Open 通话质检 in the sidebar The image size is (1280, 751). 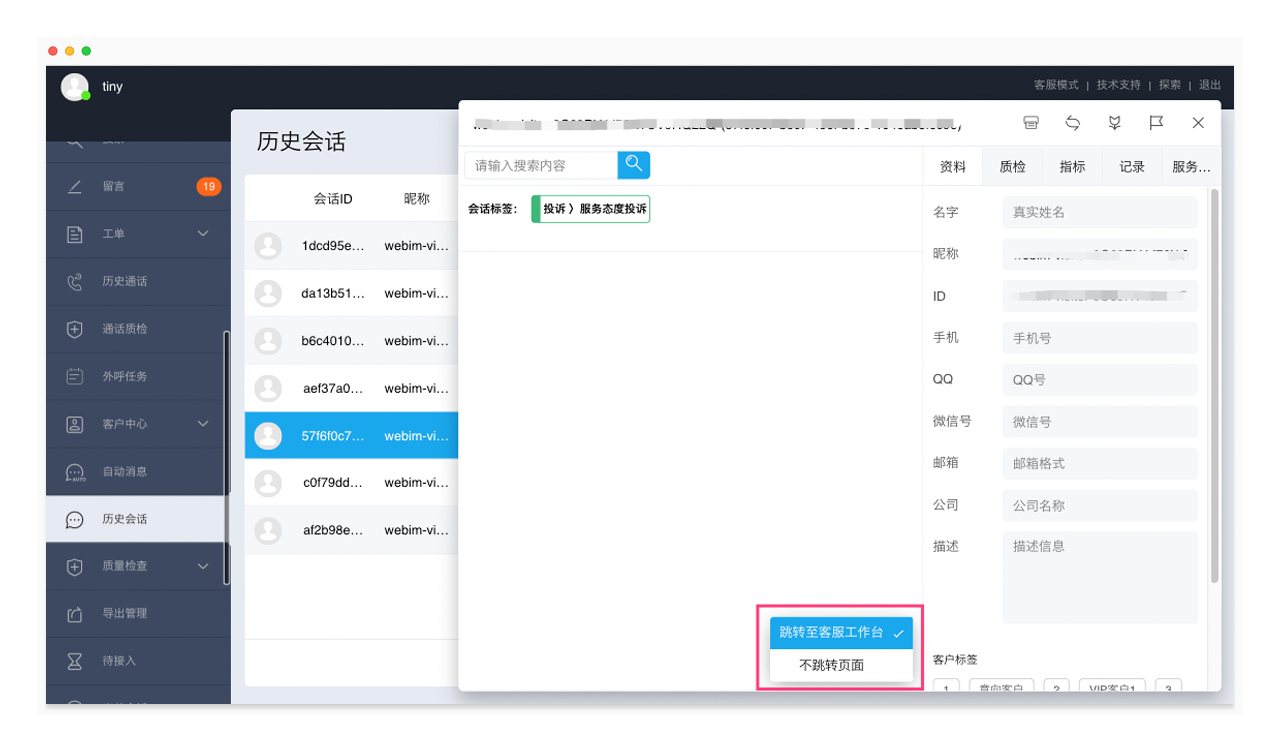coord(124,329)
